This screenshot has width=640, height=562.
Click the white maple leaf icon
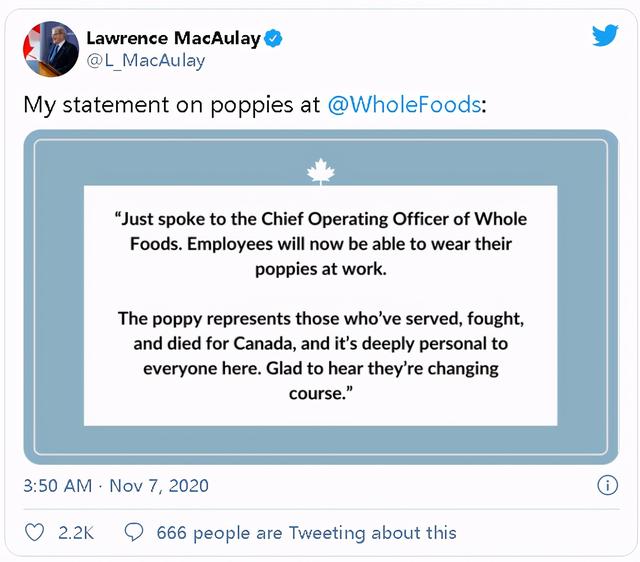[320, 171]
